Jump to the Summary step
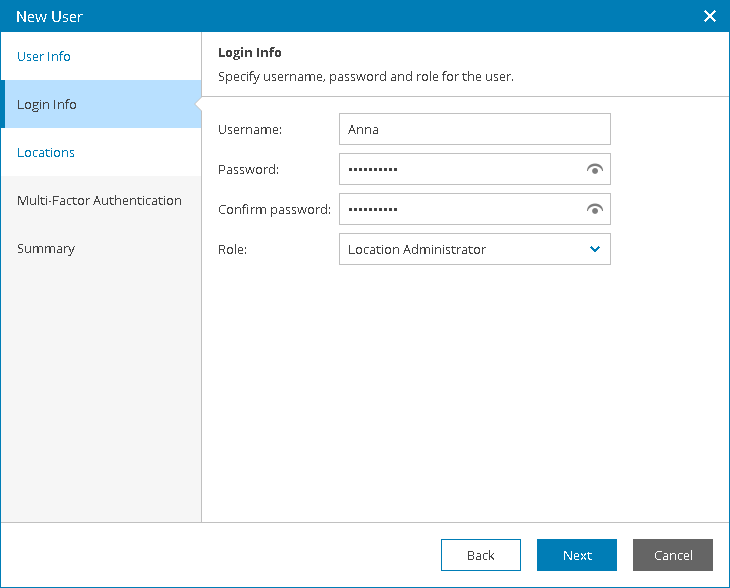This screenshot has width=730, height=588. pos(46,249)
